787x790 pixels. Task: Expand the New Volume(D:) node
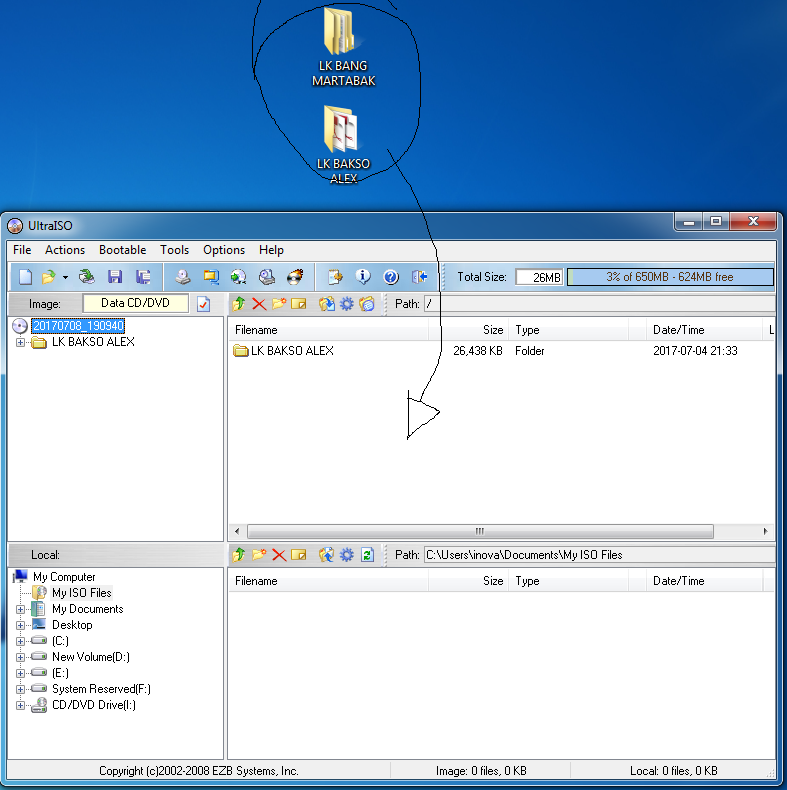(20, 657)
